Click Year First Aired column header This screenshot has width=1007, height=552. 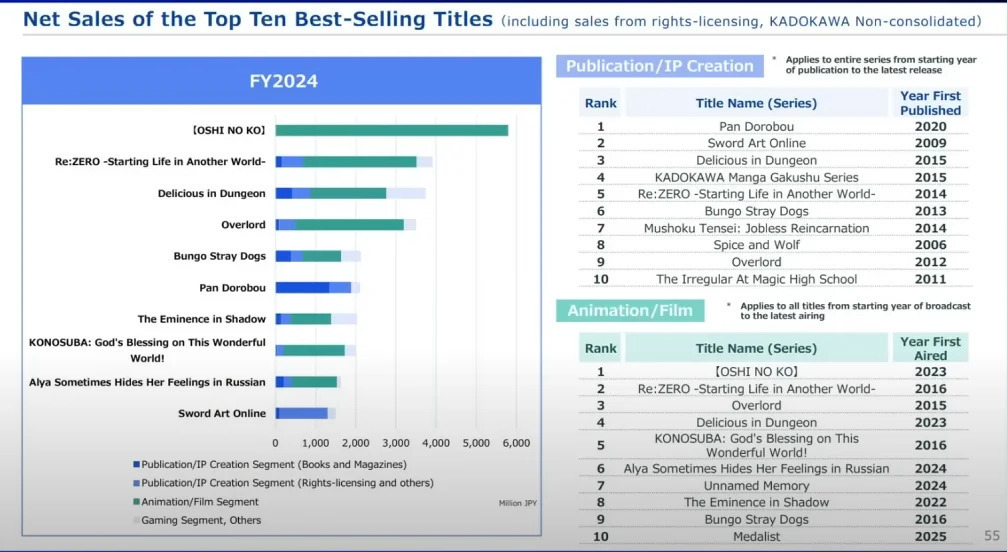(930, 348)
